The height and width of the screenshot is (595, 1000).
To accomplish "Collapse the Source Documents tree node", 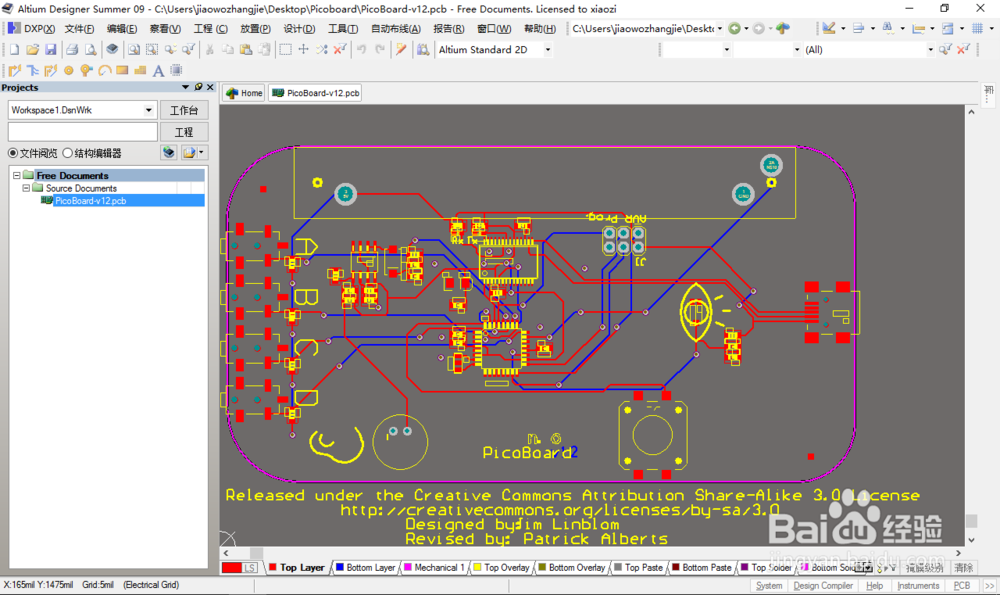I will pos(25,188).
